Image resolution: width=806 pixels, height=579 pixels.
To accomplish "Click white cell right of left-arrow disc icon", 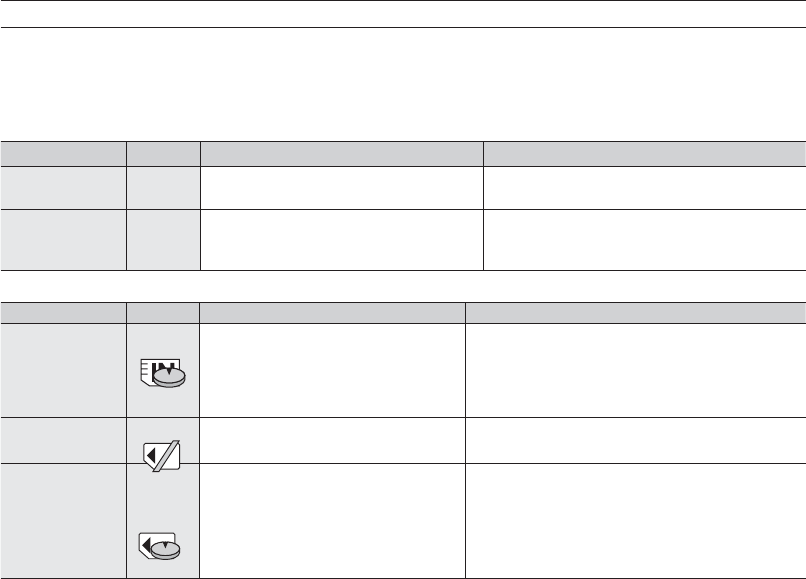I will pyautogui.click(x=333, y=520).
